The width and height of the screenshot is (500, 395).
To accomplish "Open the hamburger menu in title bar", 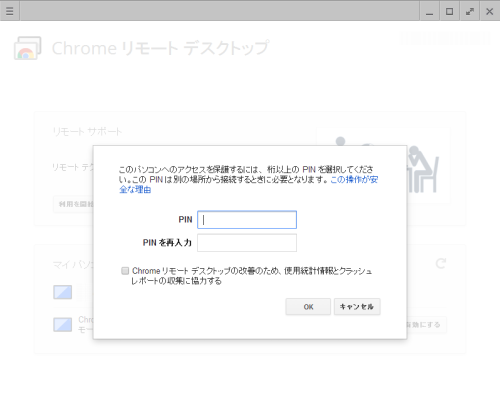I will coord(10,11).
